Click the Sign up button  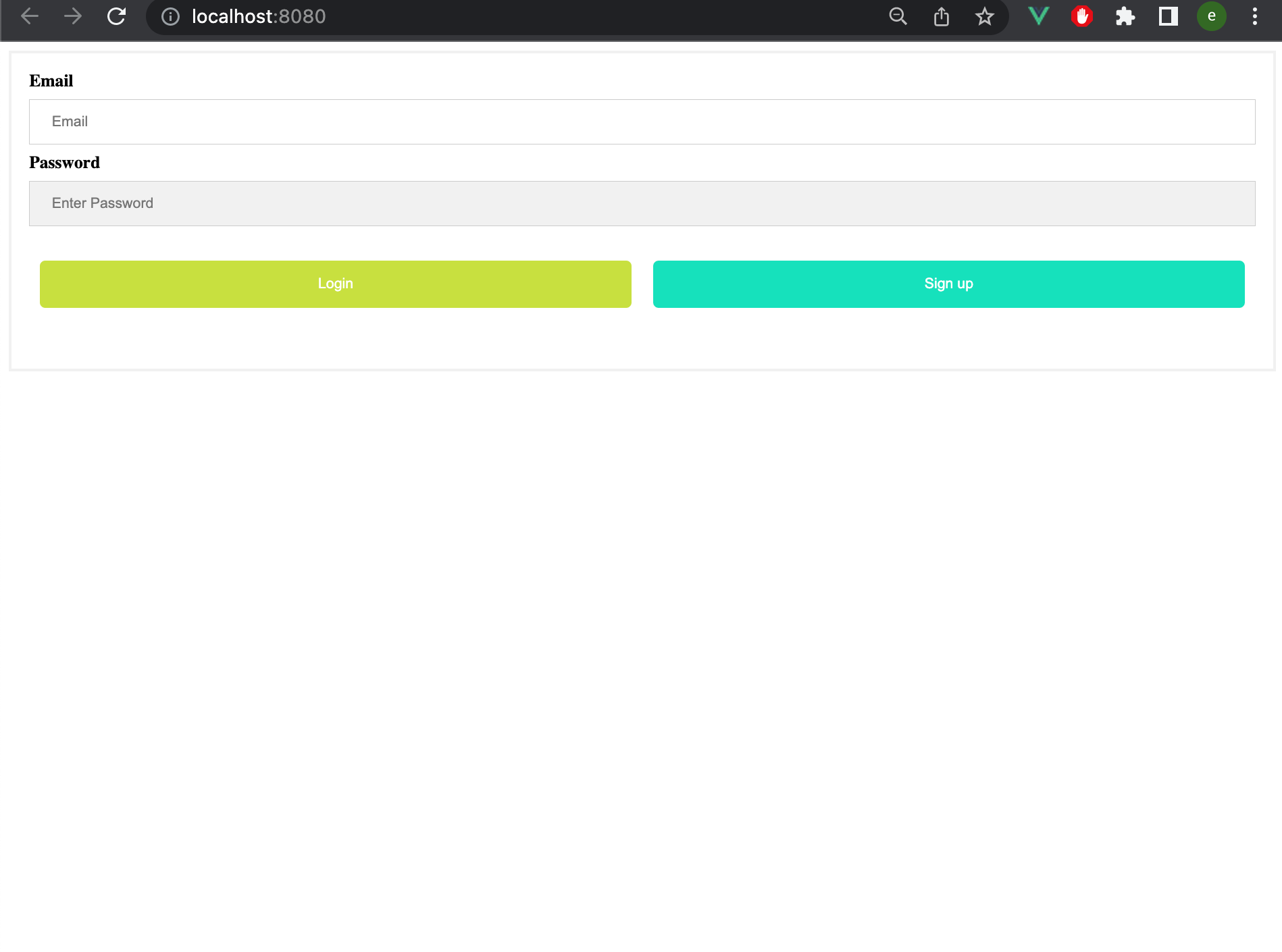[x=949, y=284]
